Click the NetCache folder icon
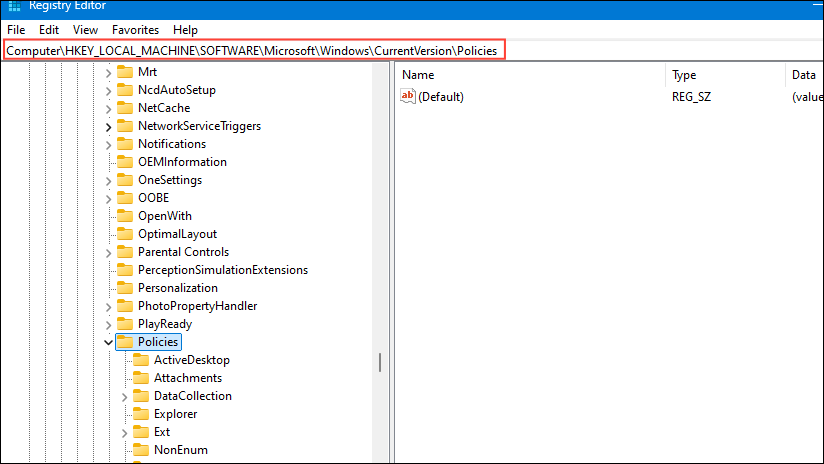The image size is (824, 464). 125,108
